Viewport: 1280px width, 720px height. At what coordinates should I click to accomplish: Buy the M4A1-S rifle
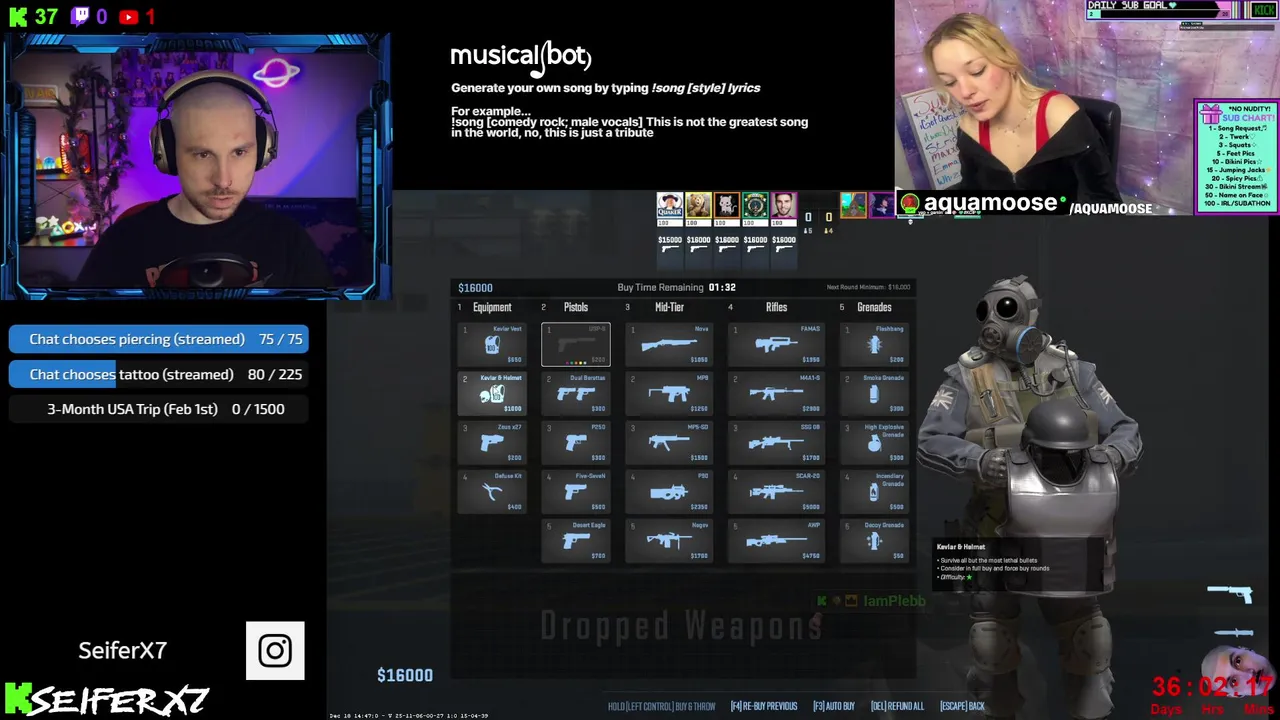[x=776, y=393]
